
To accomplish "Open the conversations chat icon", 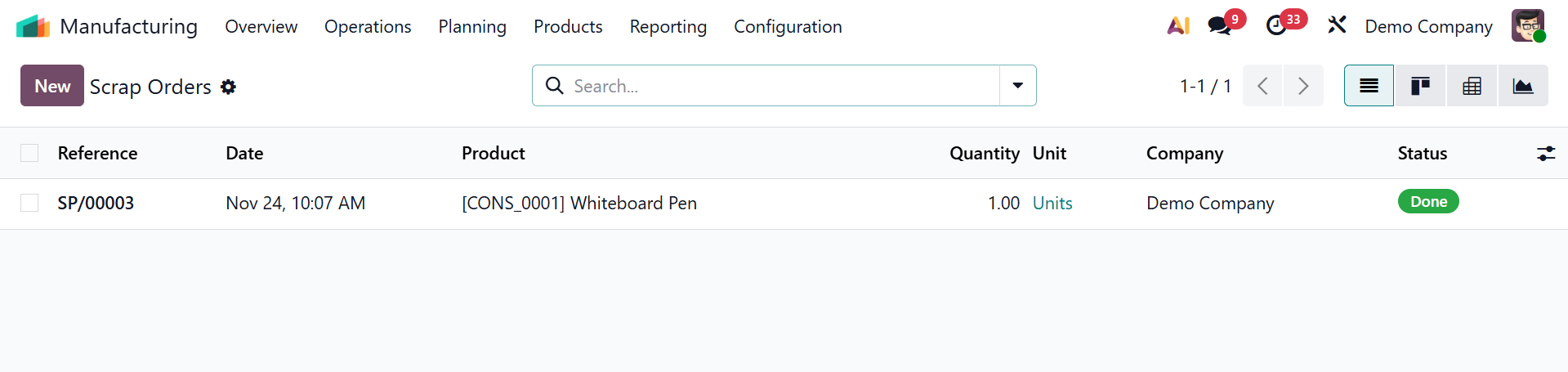I will click(1220, 26).
